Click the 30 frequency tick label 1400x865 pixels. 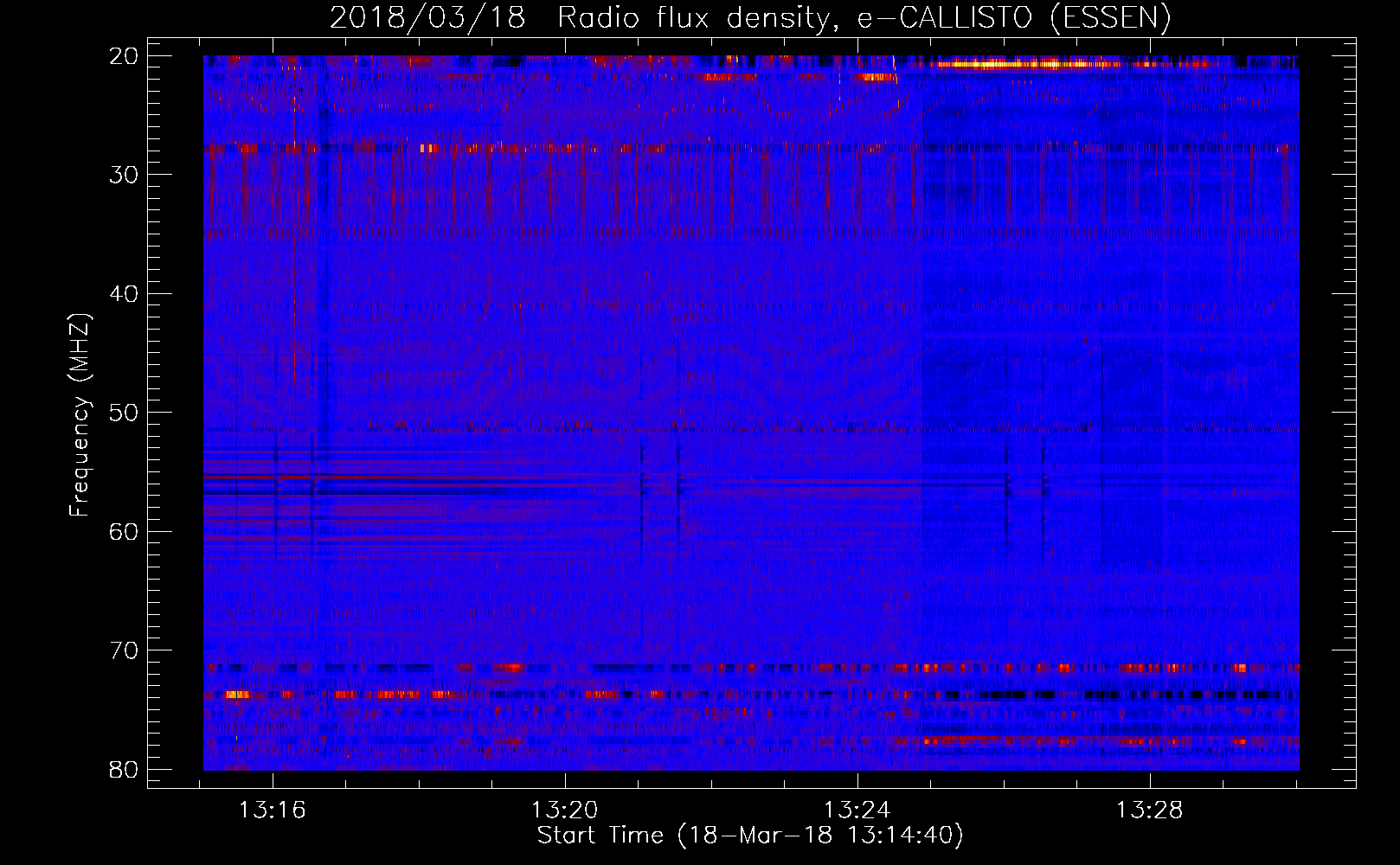pyautogui.click(x=125, y=175)
